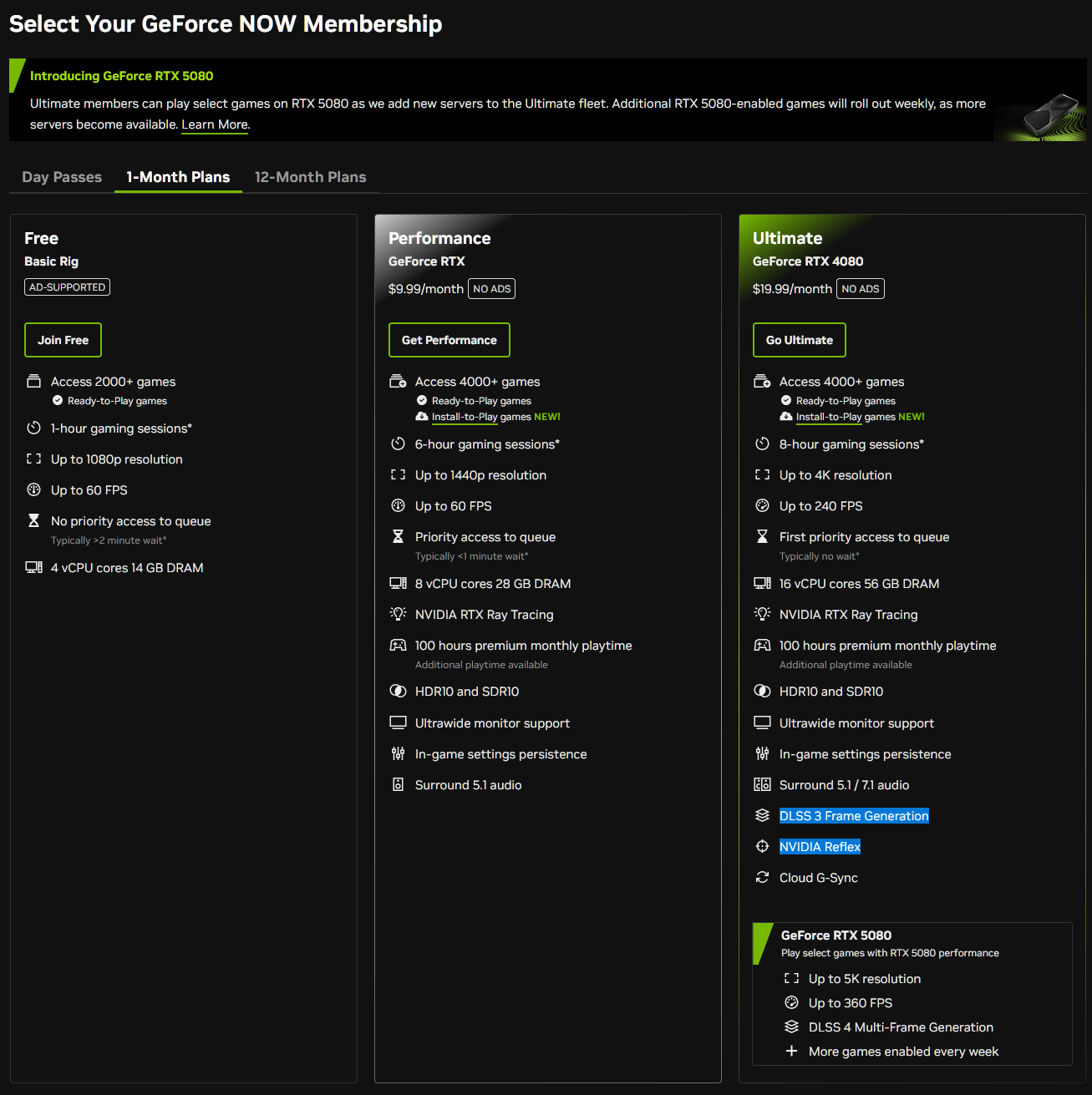1092x1095 pixels.
Task: Click the hourglass icon beside Priority access to queue
Action: pos(398,536)
